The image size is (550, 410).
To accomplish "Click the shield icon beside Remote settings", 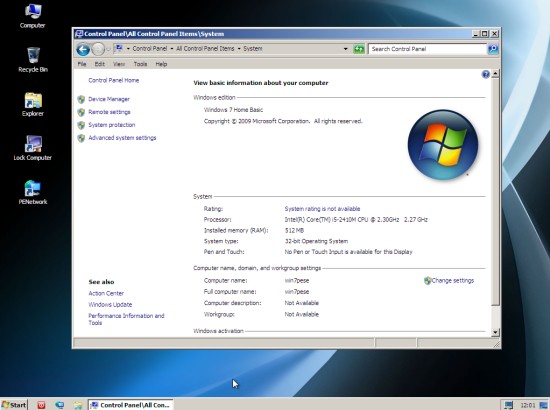I will [x=81, y=112].
